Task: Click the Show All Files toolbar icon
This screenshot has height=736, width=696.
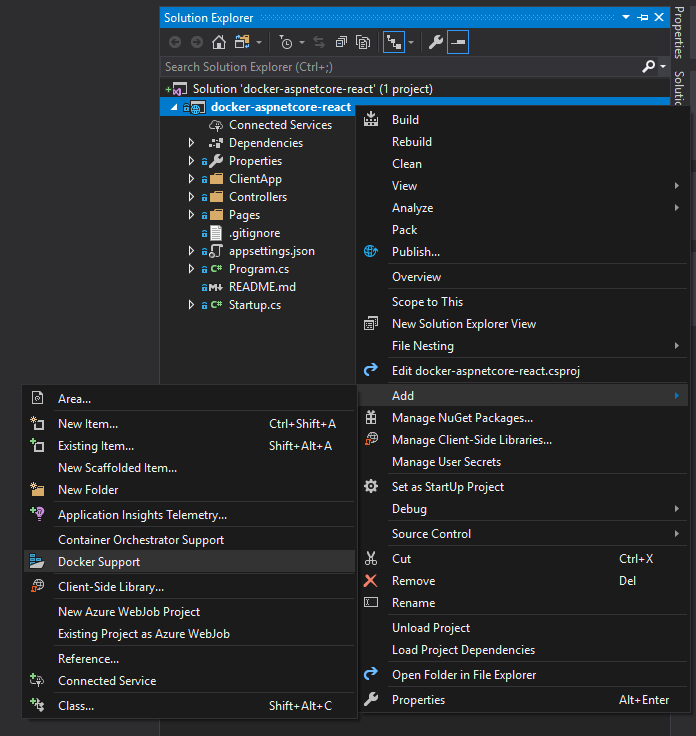Action: click(363, 42)
